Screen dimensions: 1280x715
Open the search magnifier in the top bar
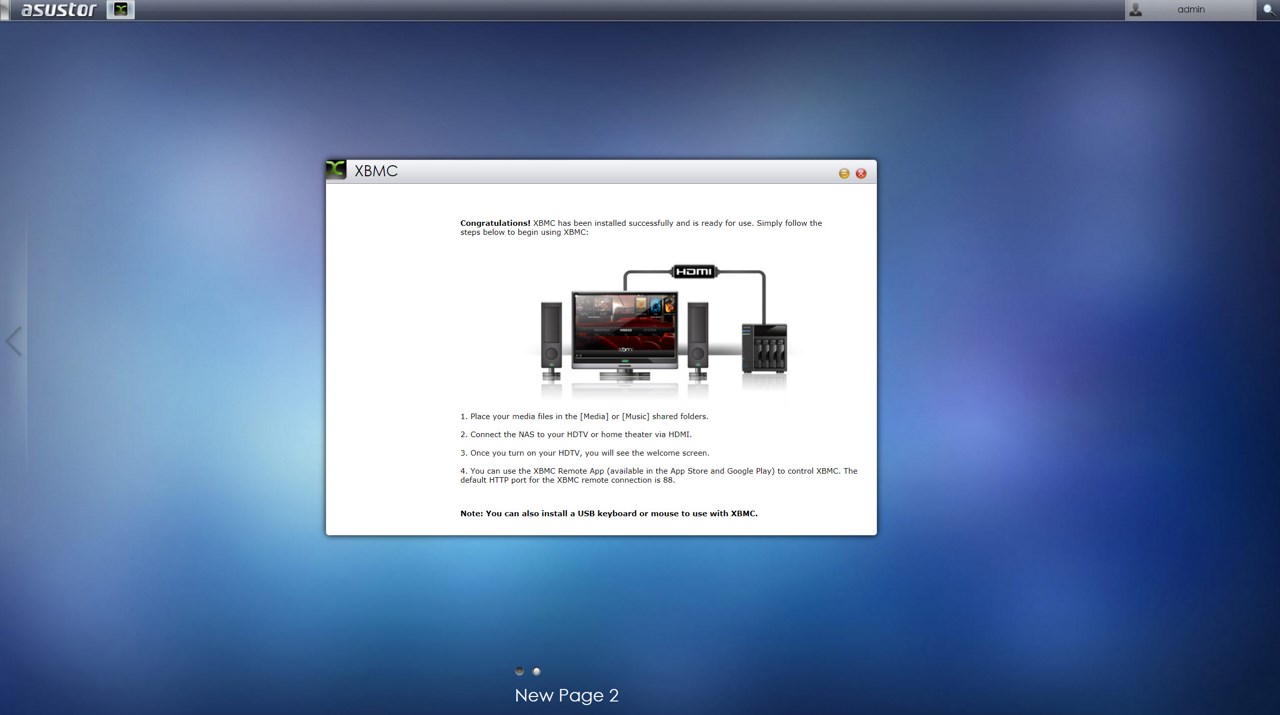click(1270, 10)
